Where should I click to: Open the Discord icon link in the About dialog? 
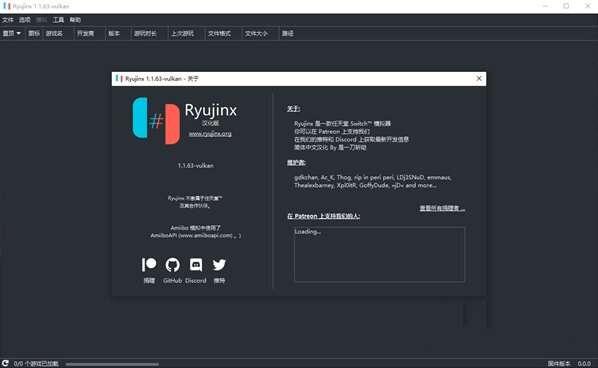pyautogui.click(x=196, y=264)
